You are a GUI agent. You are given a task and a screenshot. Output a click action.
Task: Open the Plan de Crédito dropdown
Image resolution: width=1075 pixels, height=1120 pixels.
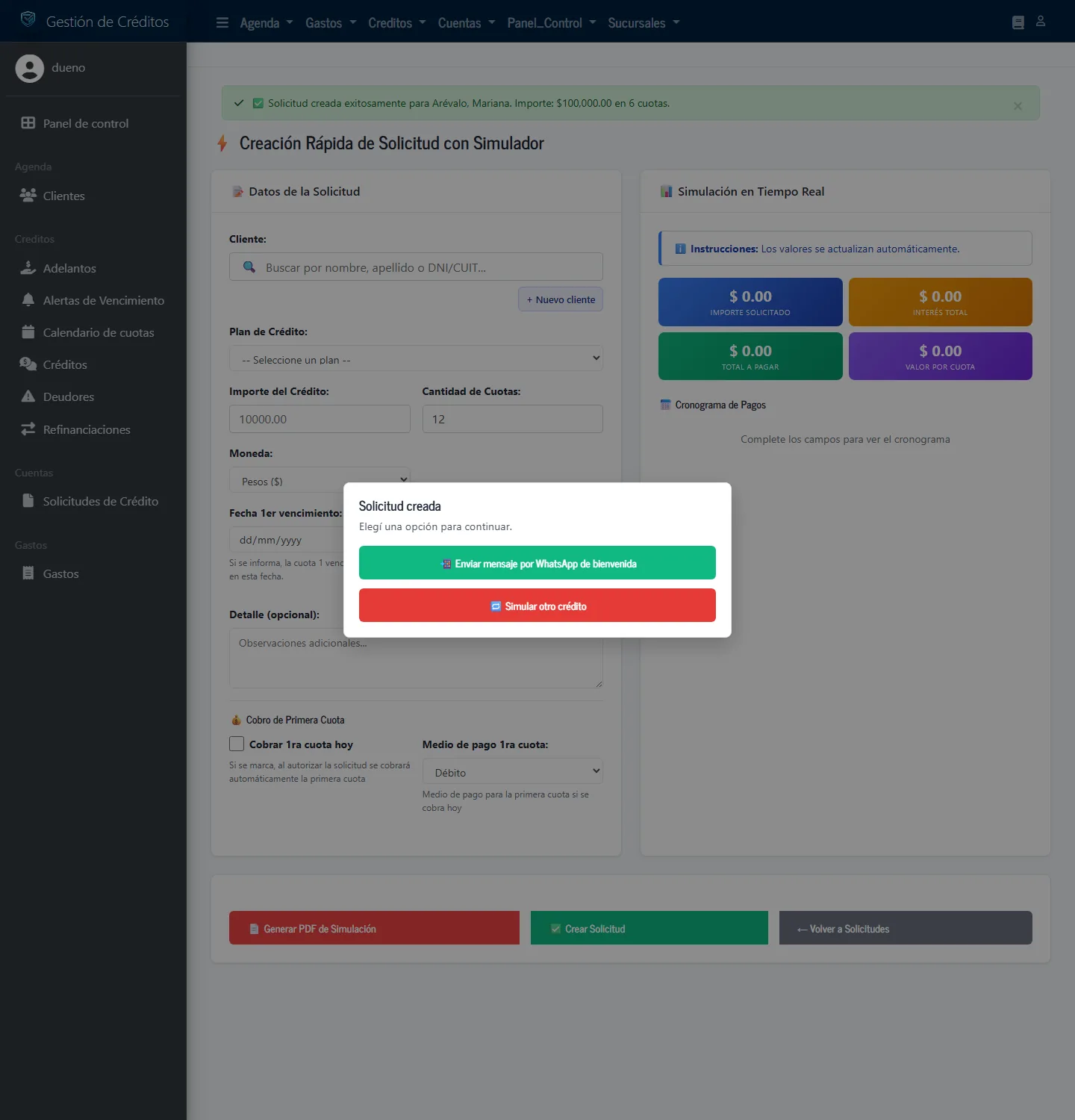(x=416, y=358)
